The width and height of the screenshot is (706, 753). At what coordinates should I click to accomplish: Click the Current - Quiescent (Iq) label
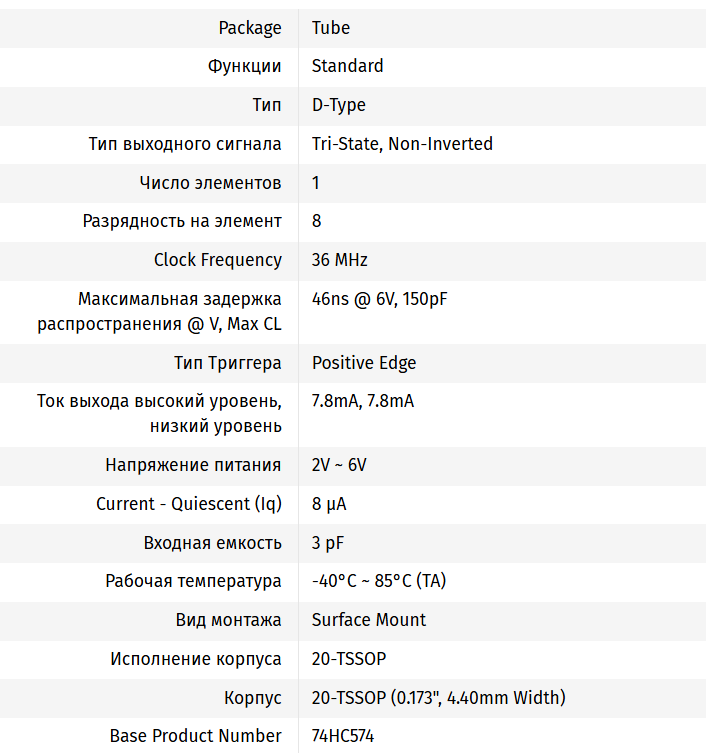coord(189,504)
